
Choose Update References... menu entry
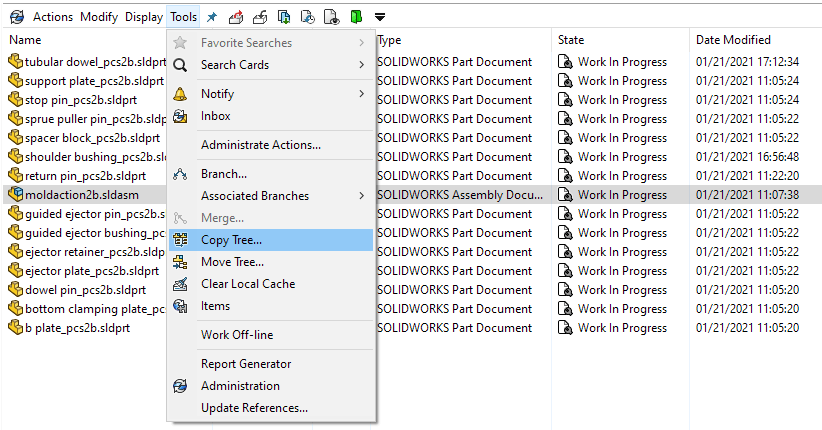tap(271, 408)
